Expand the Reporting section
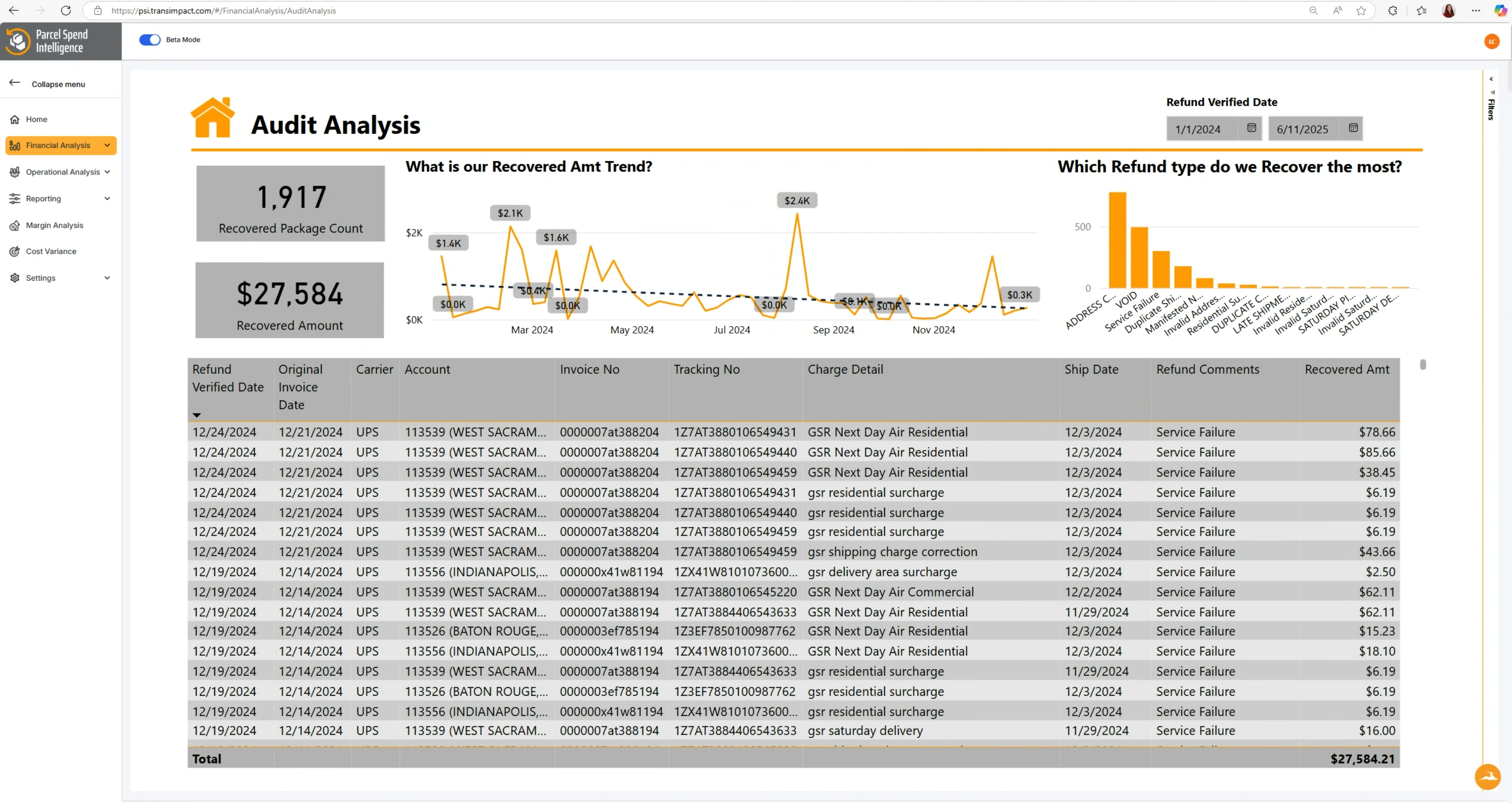Screen dimensions: 1512x803 108,198
